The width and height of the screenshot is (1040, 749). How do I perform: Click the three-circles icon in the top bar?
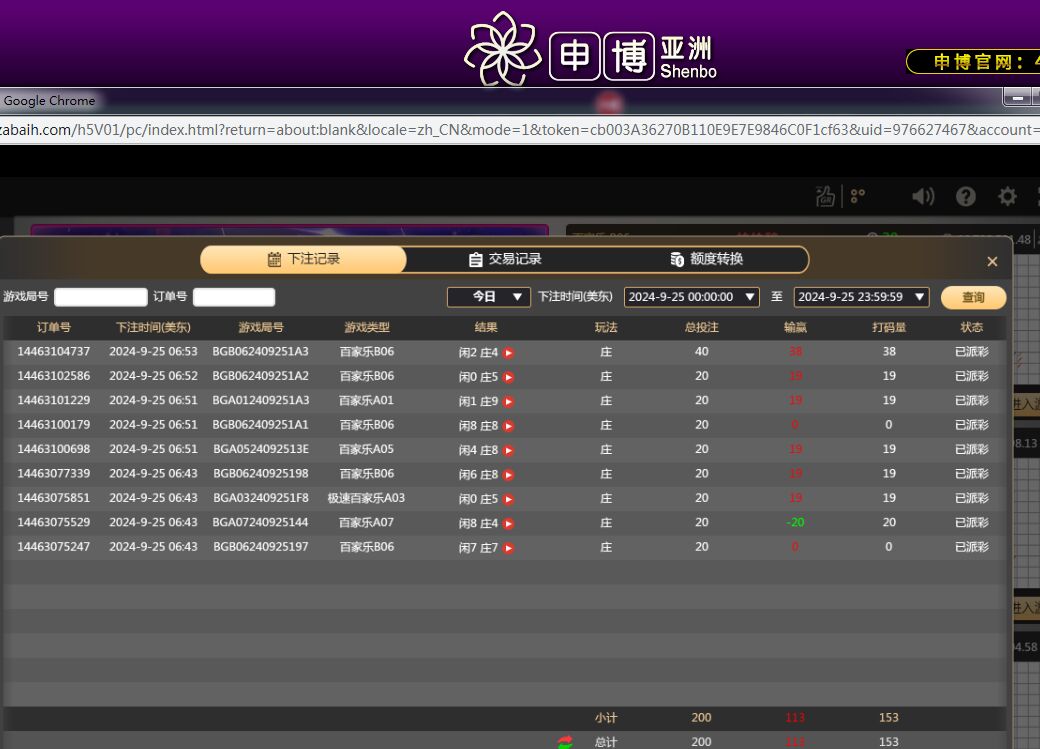(858, 197)
